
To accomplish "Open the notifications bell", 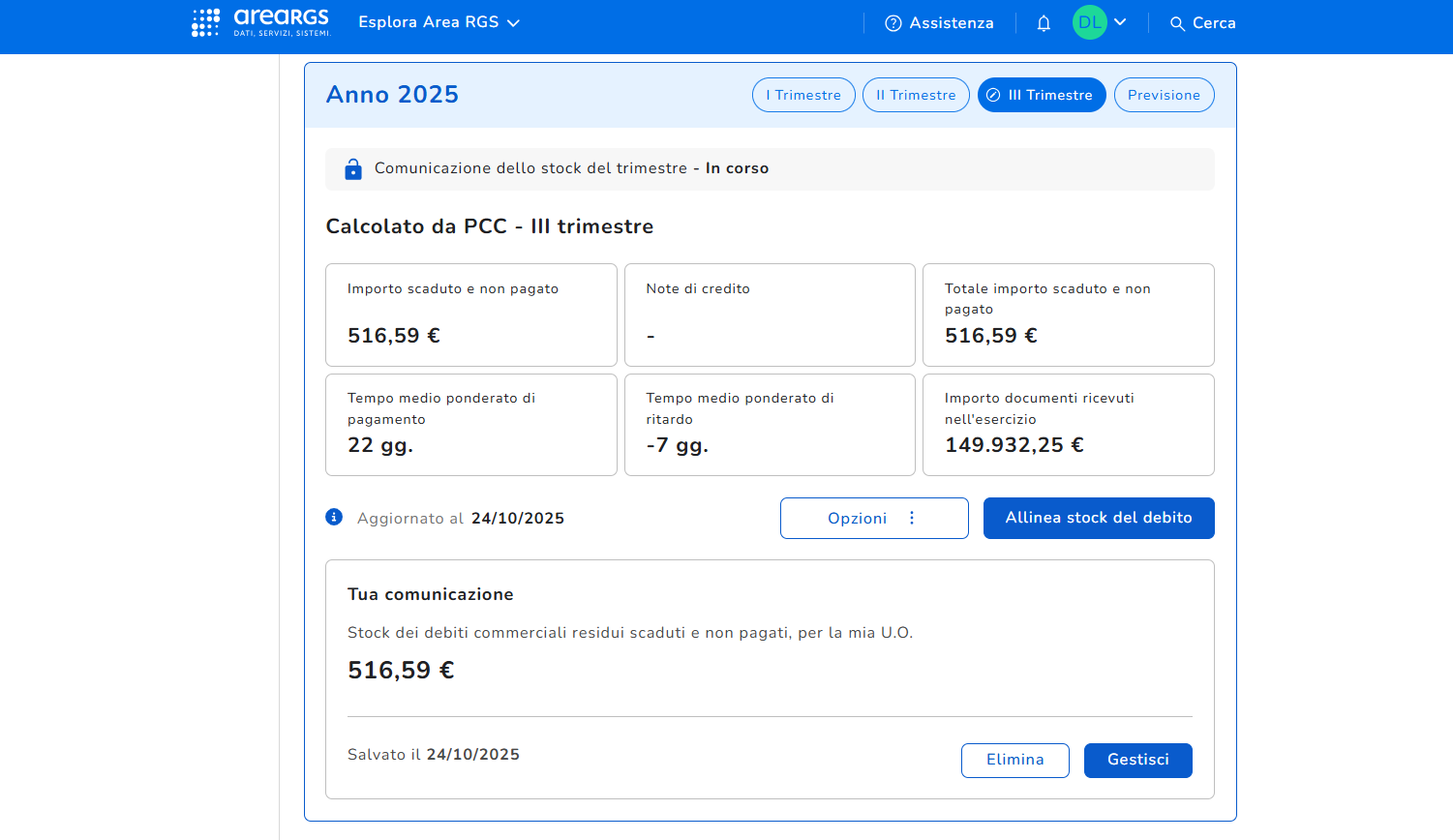I will [x=1044, y=23].
